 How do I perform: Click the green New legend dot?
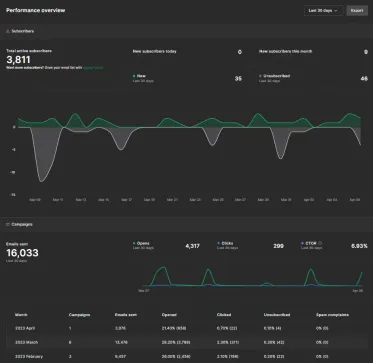point(134,76)
